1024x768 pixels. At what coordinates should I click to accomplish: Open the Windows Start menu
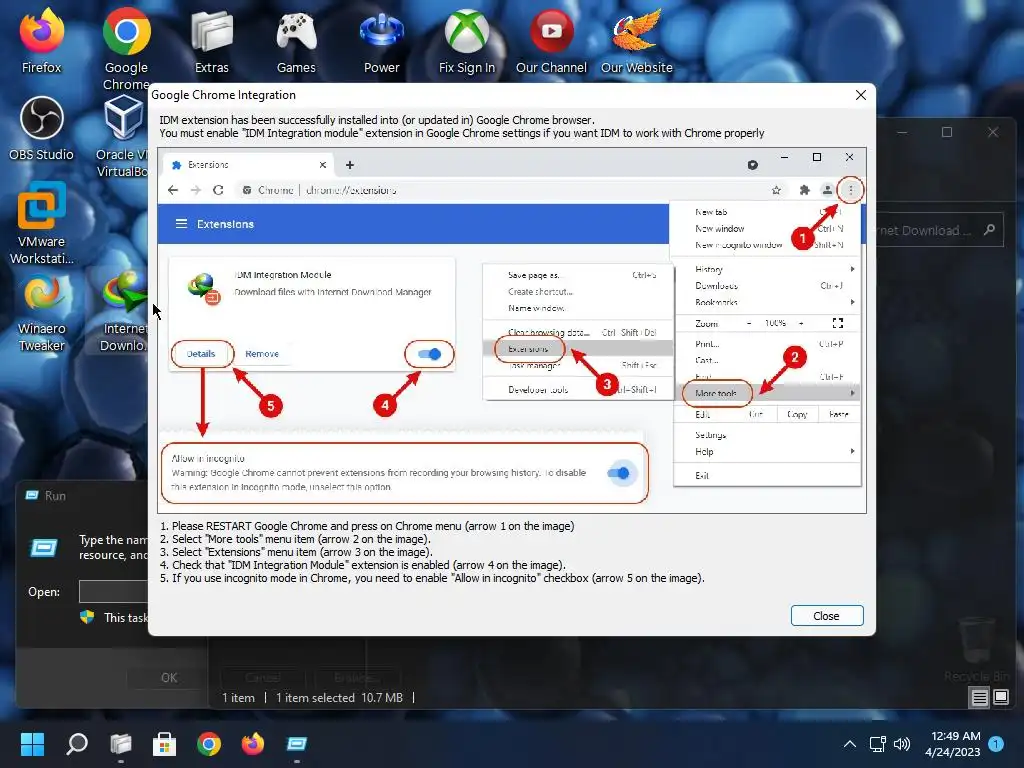[32, 744]
